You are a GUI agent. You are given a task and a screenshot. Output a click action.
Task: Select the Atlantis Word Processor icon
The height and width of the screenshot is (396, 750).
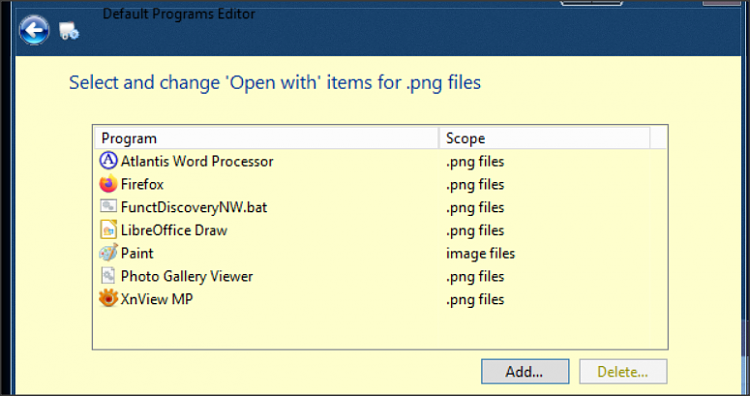click(109, 161)
